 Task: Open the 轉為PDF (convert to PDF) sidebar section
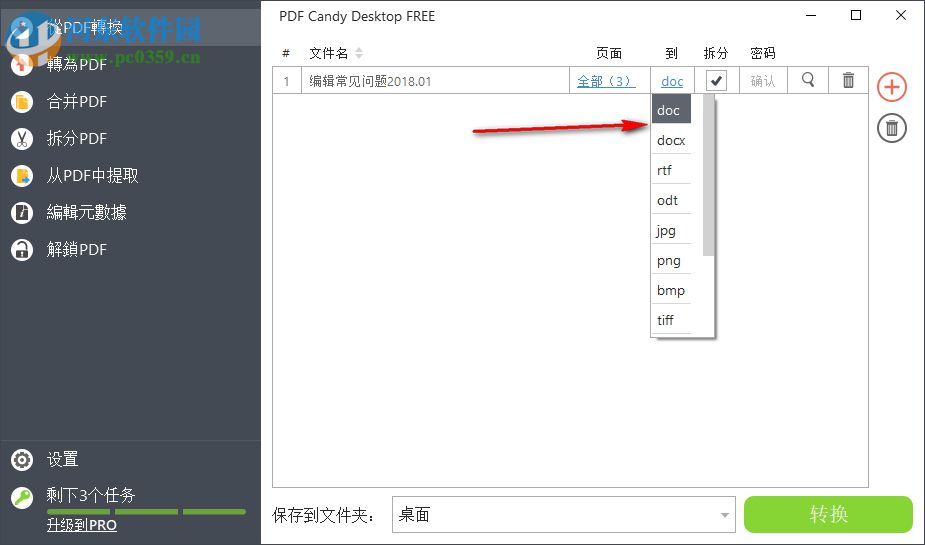coord(77,64)
